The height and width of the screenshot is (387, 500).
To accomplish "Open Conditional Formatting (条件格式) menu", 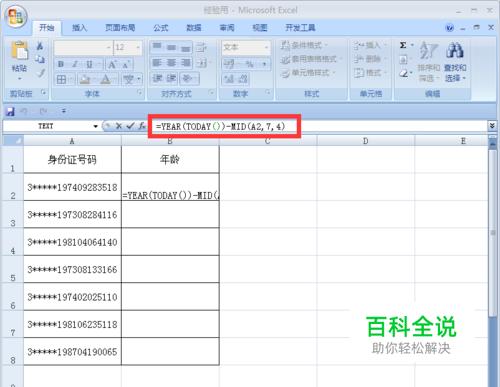I will [x=304, y=45].
